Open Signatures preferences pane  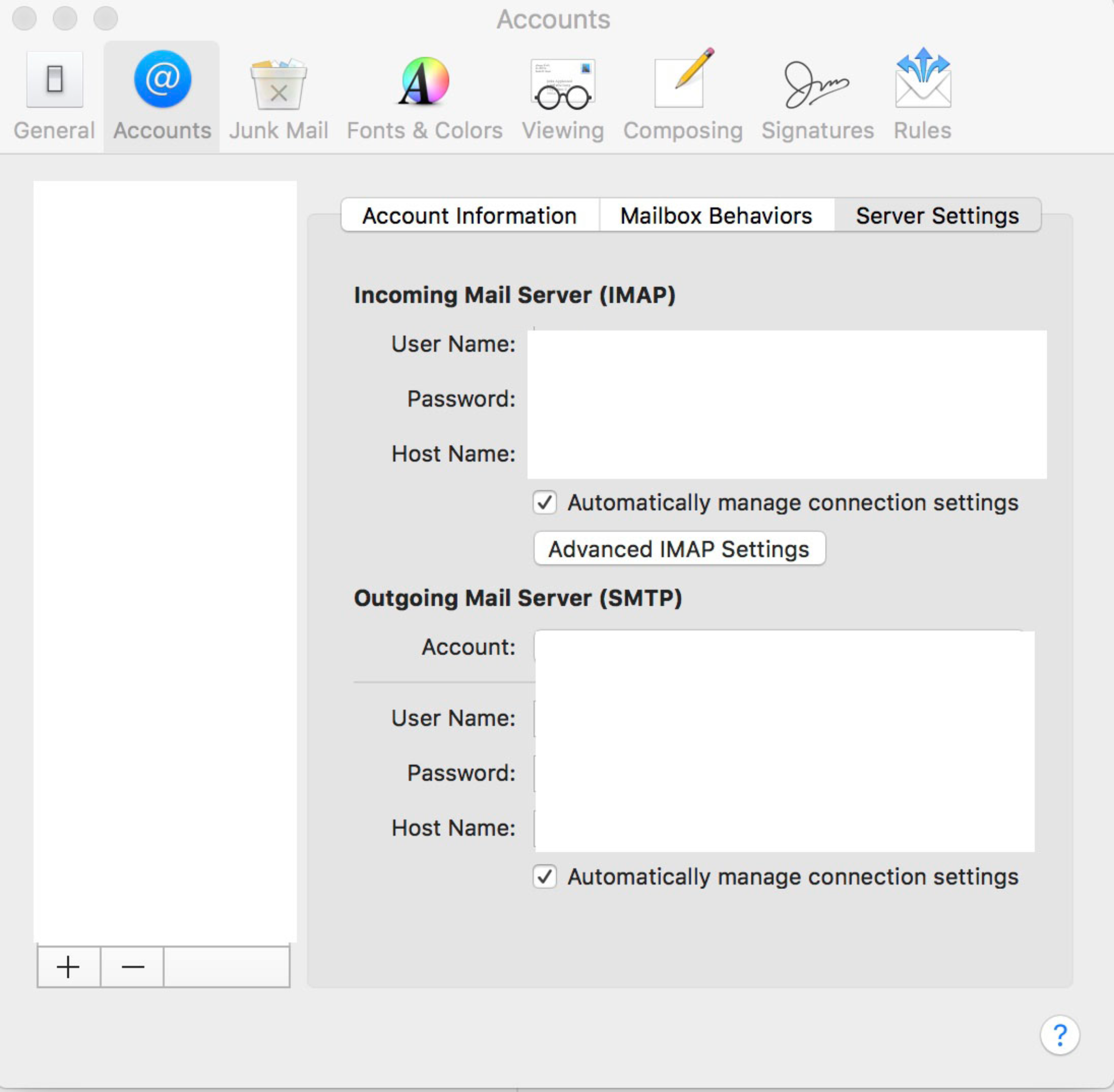pos(817,95)
